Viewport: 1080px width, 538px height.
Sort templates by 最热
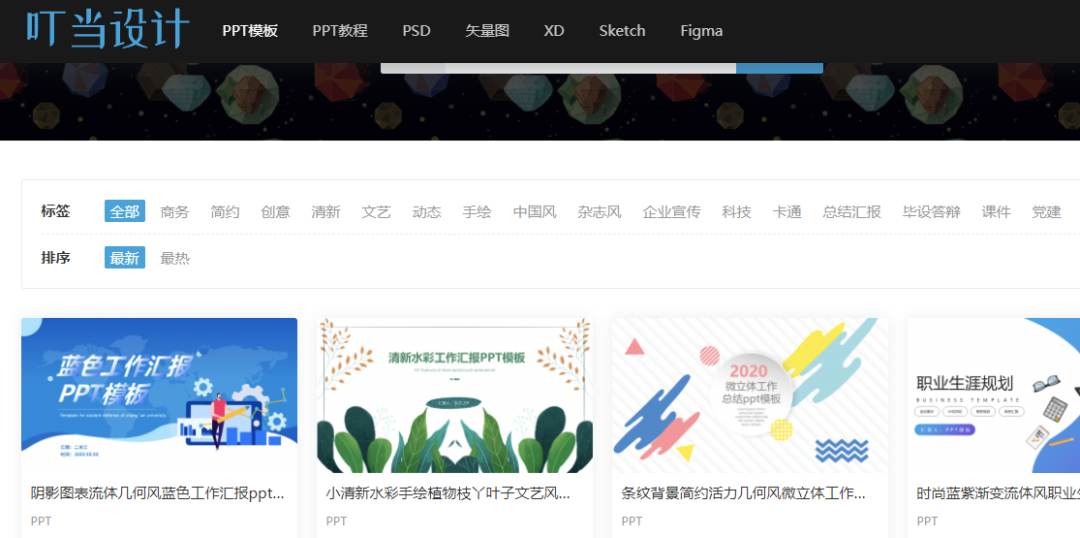[x=175, y=258]
